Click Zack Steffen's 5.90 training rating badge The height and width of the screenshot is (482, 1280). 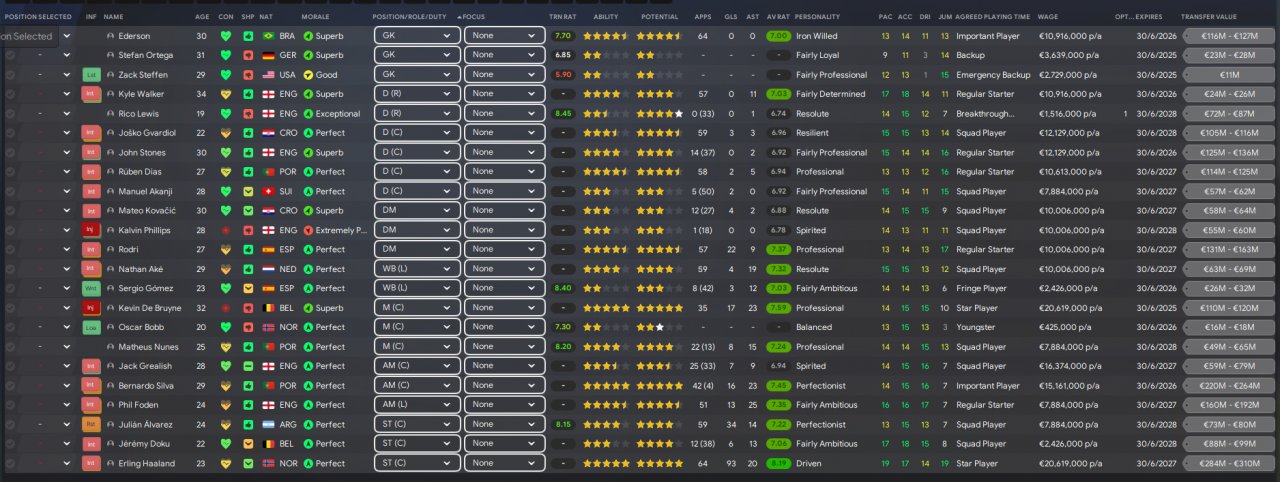(563, 75)
